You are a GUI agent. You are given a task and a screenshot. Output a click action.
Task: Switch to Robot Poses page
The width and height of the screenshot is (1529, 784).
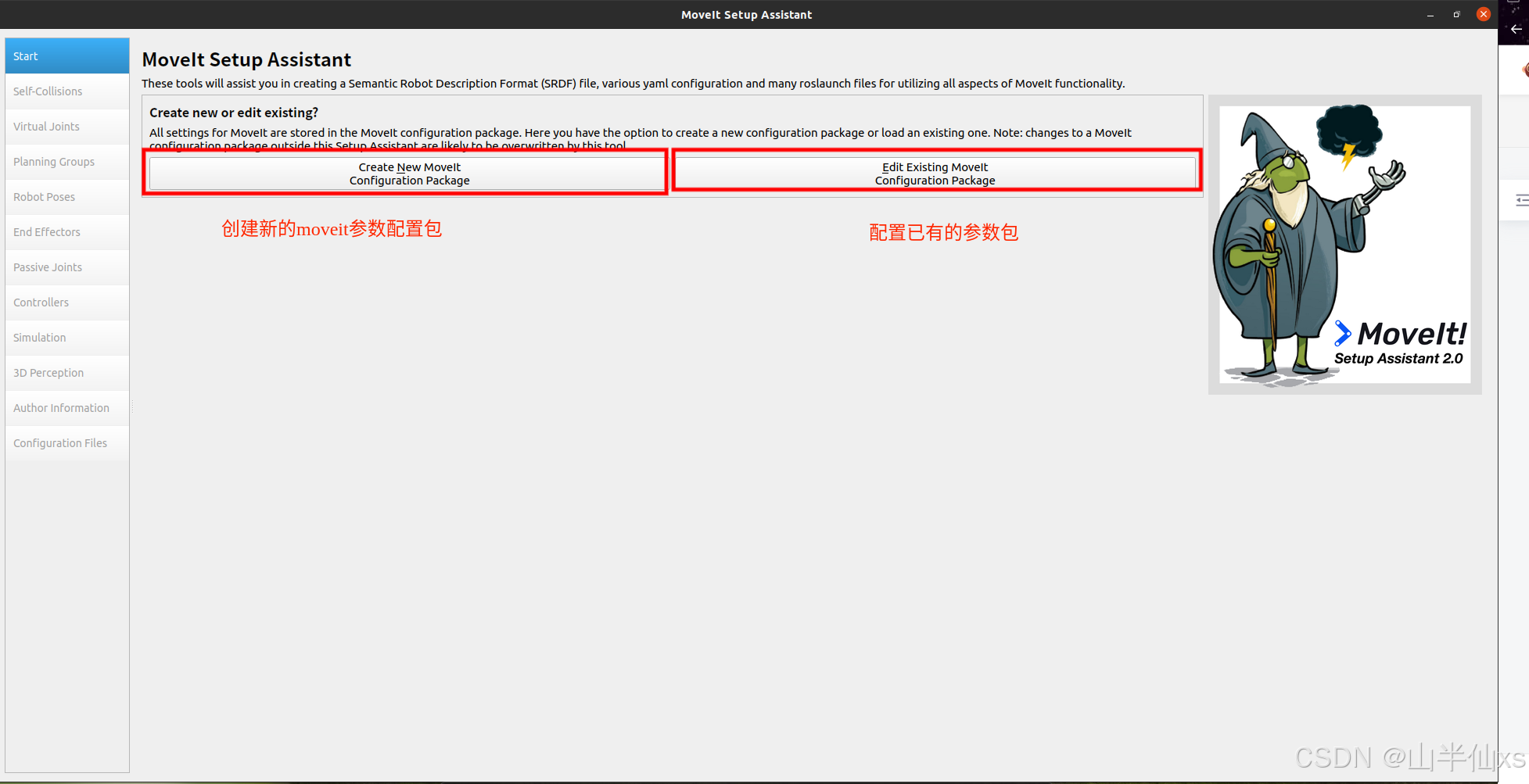pyautogui.click(x=67, y=197)
